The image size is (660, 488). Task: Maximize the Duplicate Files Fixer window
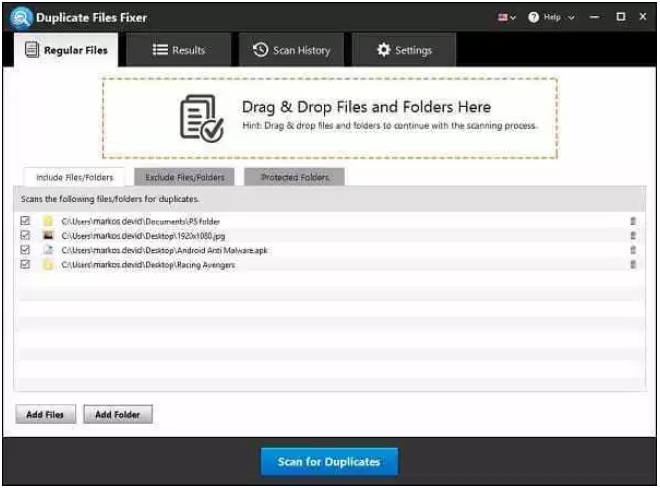[620, 17]
